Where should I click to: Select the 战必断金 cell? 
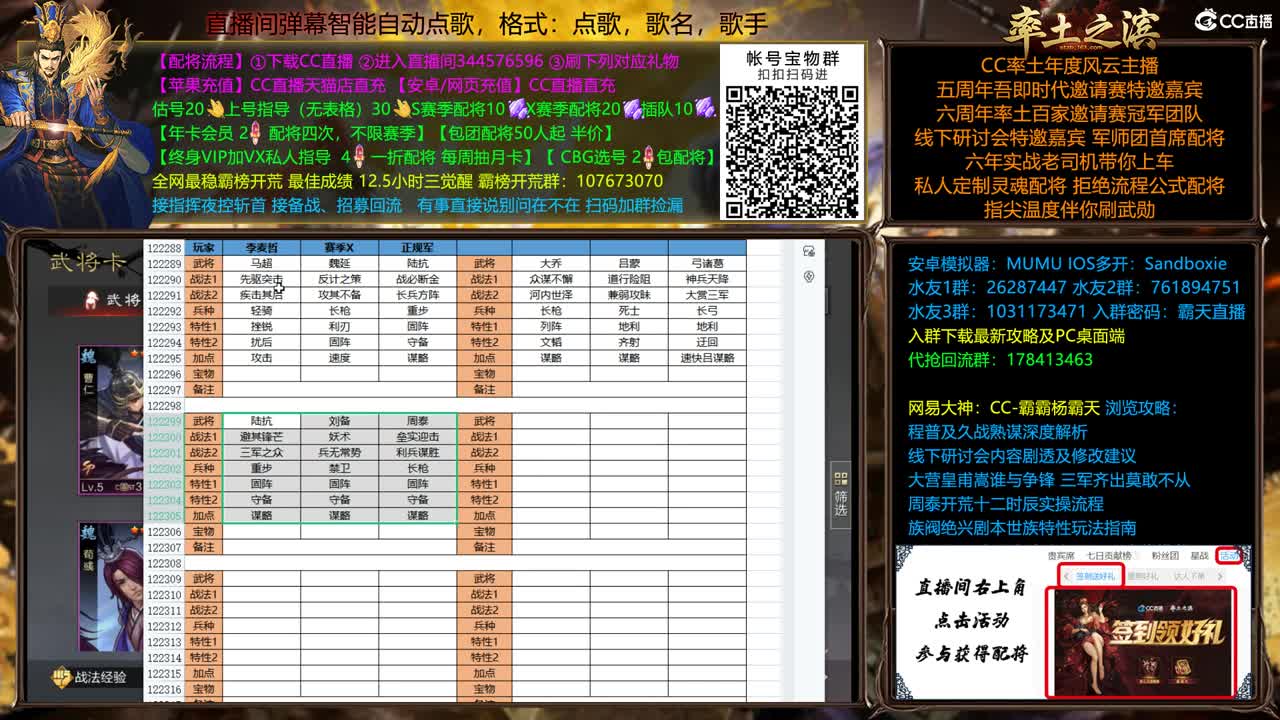417,279
